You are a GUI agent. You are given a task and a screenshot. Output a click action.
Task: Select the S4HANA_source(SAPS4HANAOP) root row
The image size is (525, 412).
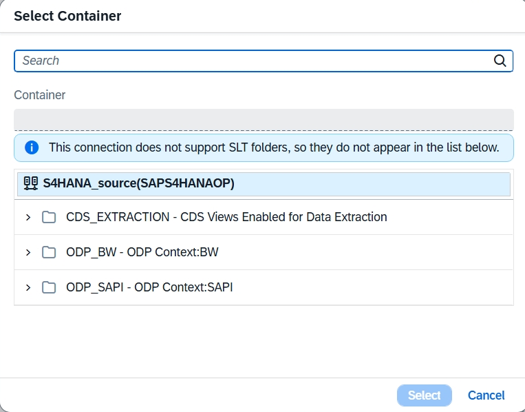(x=264, y=184)
